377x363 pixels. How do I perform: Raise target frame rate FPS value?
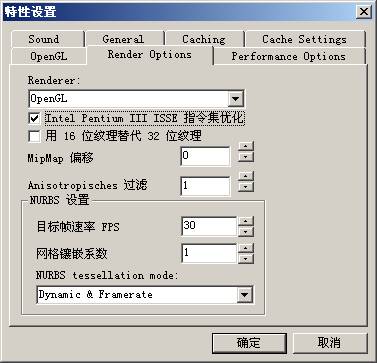click(246, 221)
